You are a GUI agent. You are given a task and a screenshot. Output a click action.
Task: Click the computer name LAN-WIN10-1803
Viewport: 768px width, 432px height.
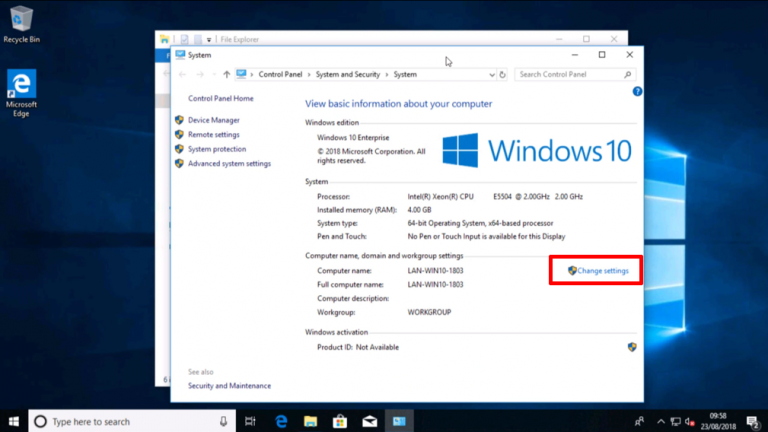click(x=435, y=270)
